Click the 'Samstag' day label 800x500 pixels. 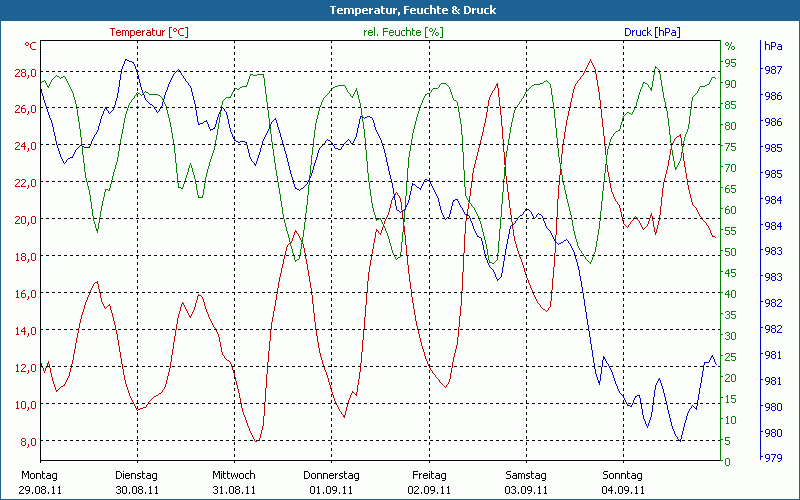click(x=526, y=476)
